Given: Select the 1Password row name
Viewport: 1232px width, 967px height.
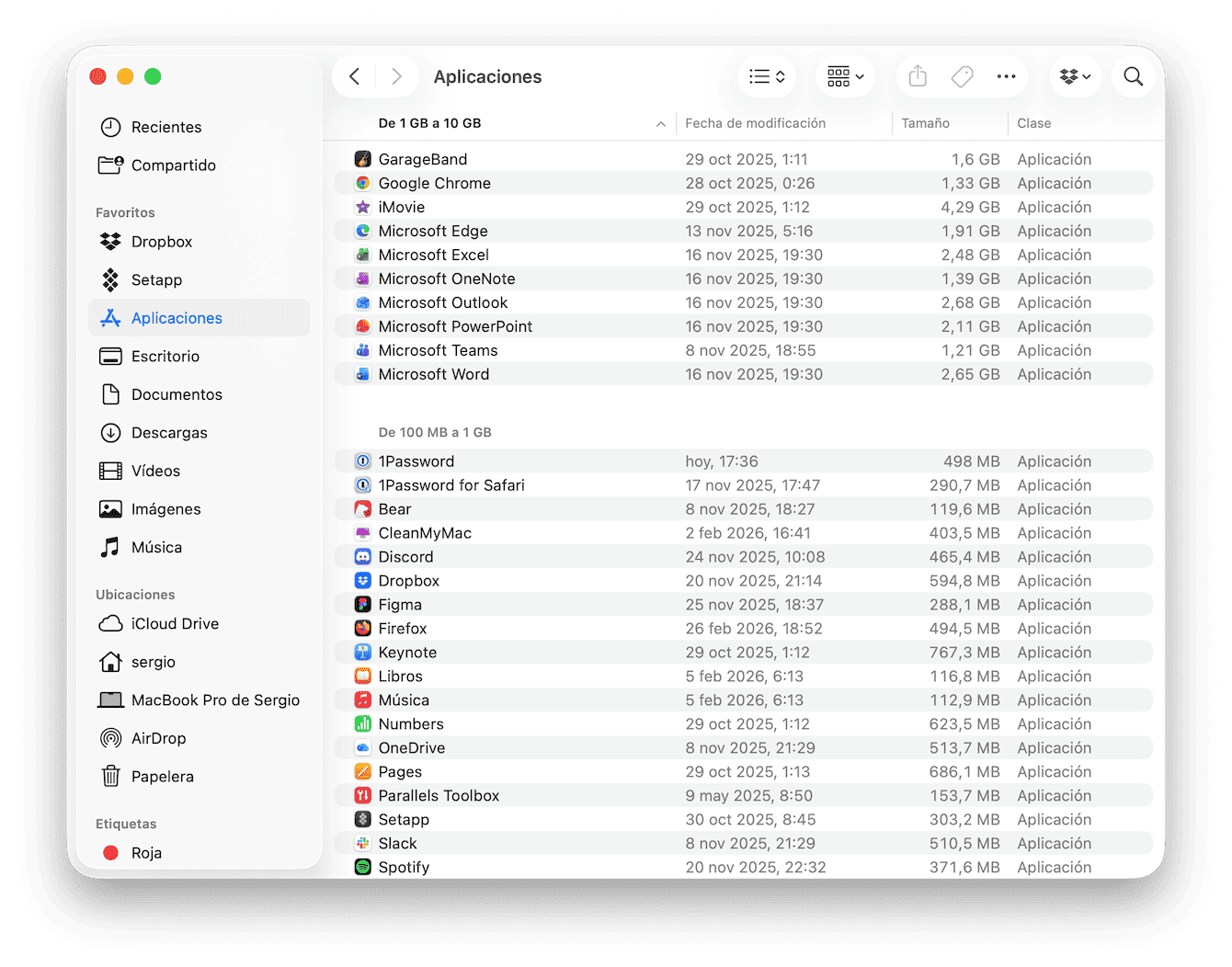Looking at the screenshot, I should coord(416,461).
